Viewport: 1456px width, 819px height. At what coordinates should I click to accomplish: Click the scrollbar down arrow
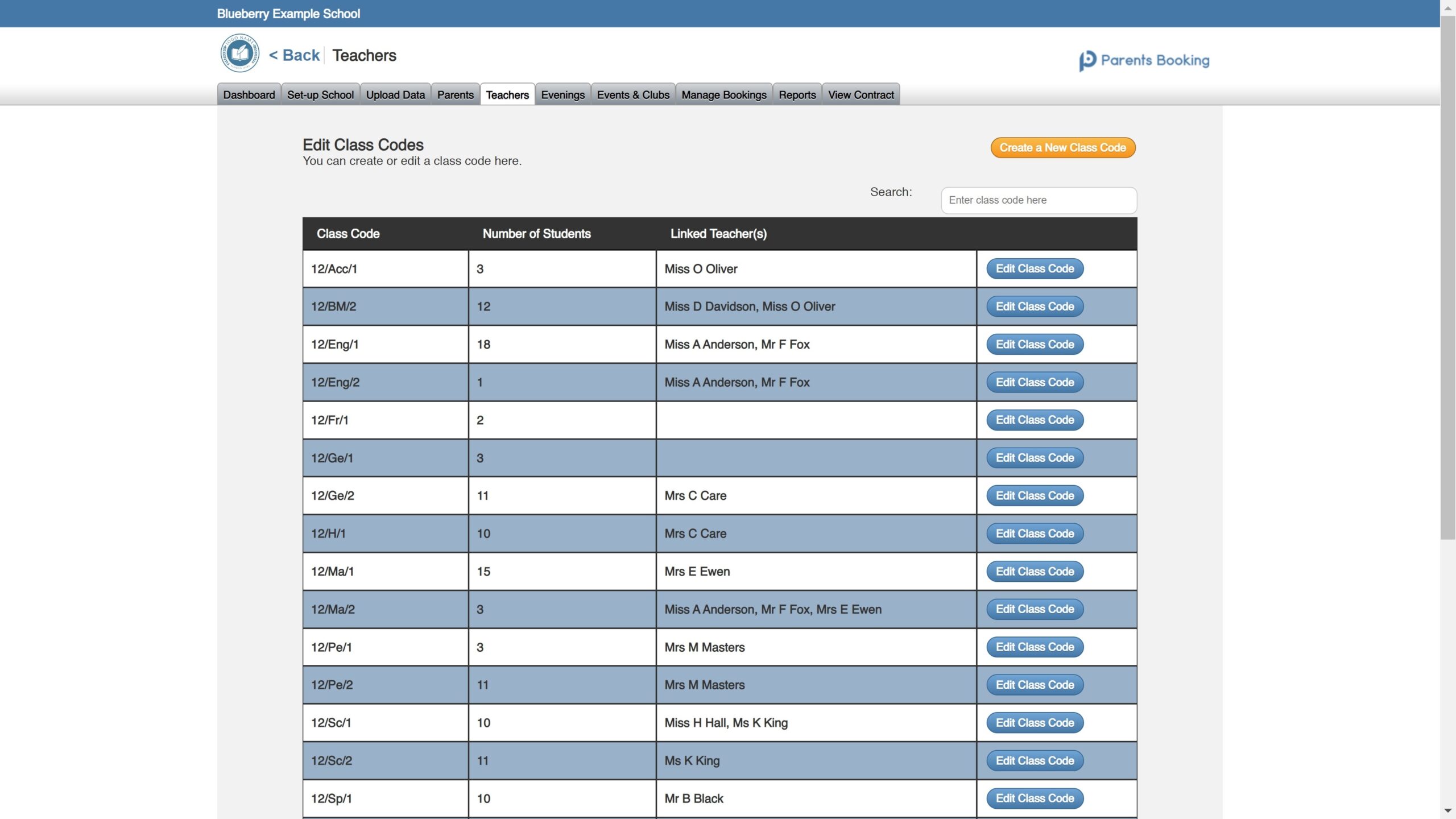pyautogui.click(x=1447, y=811)
